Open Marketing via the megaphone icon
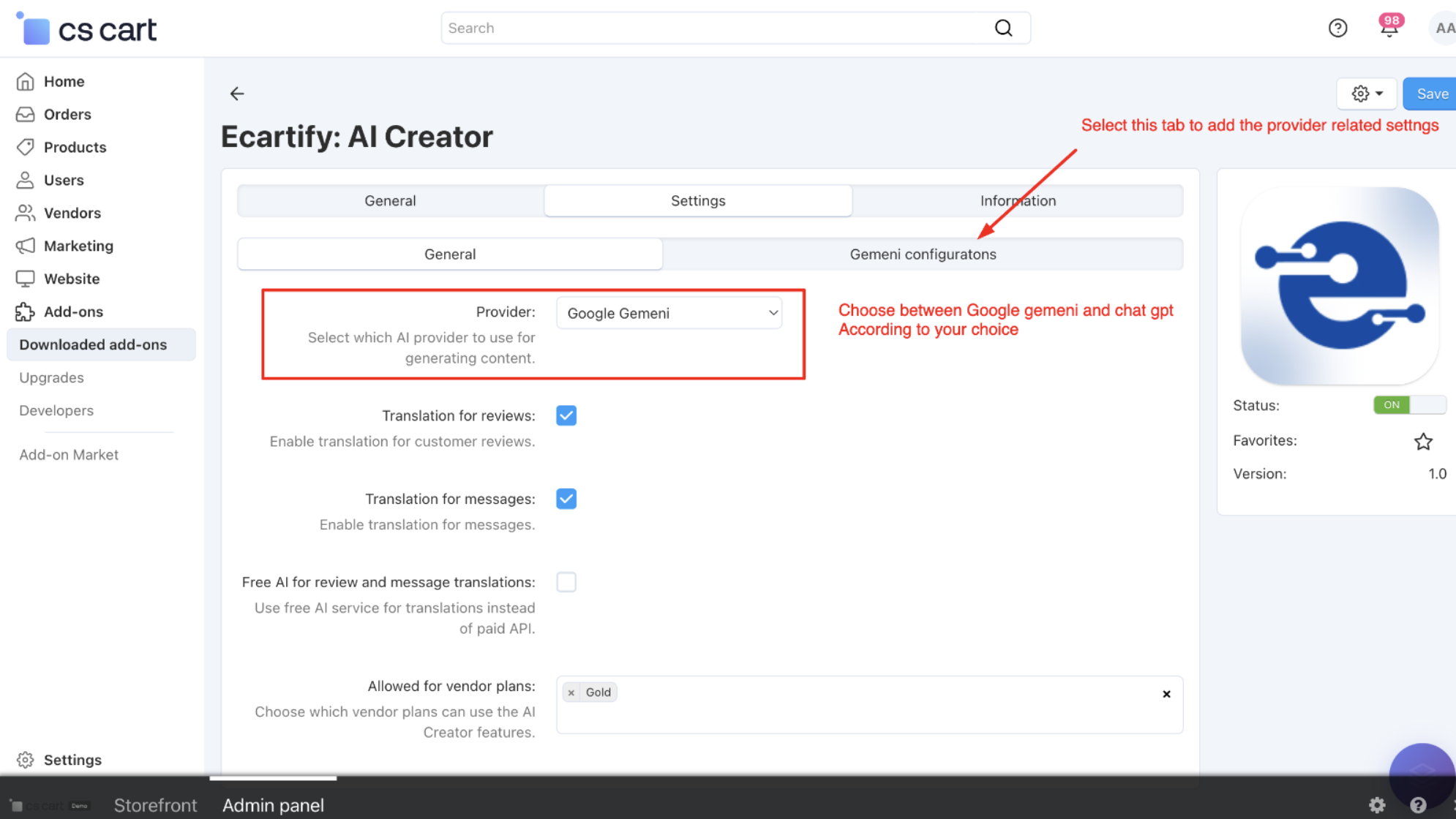The height and width of the screenshot is (819, 1456). 26,246
